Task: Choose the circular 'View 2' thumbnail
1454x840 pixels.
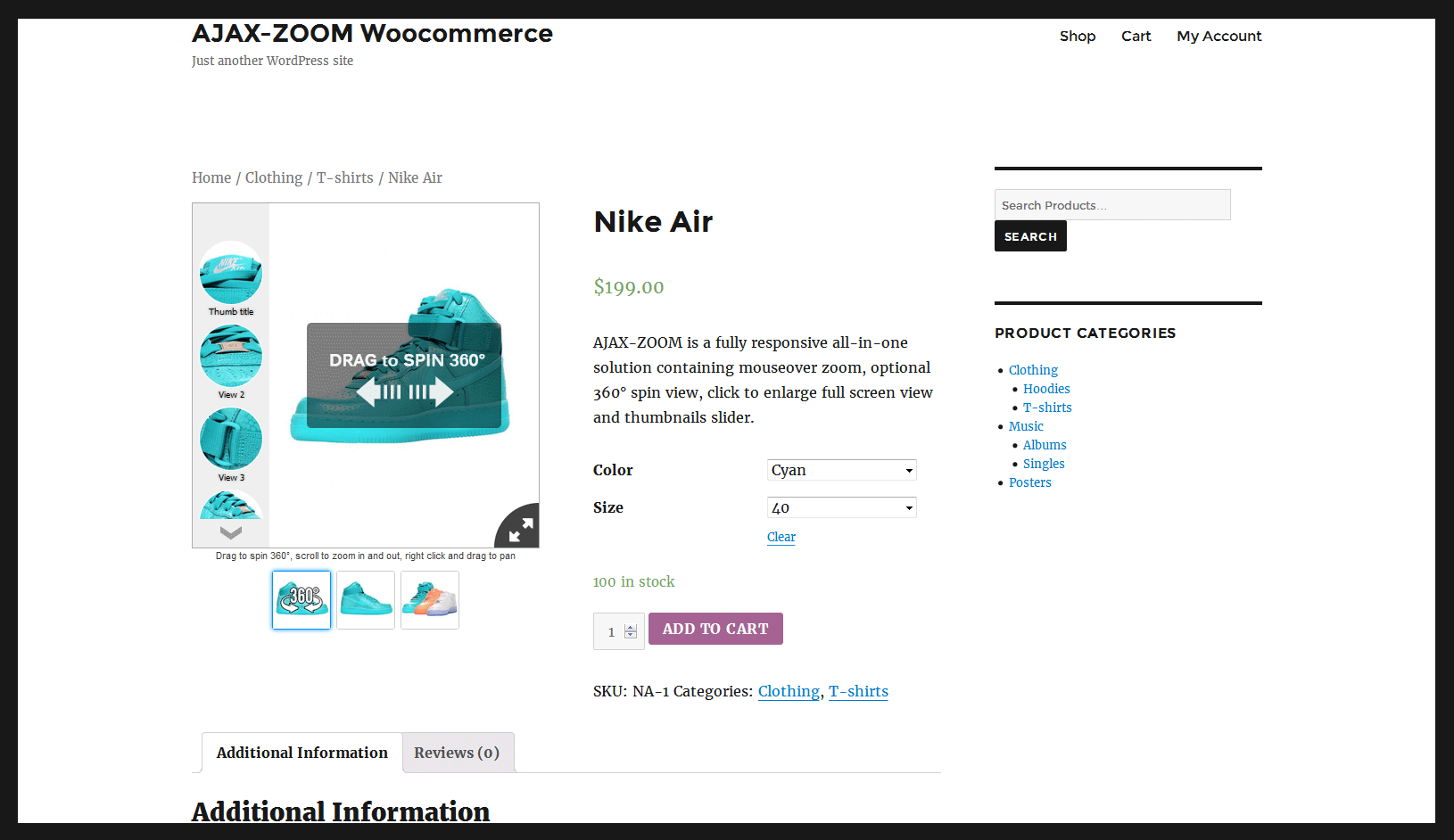Action: 231,356
